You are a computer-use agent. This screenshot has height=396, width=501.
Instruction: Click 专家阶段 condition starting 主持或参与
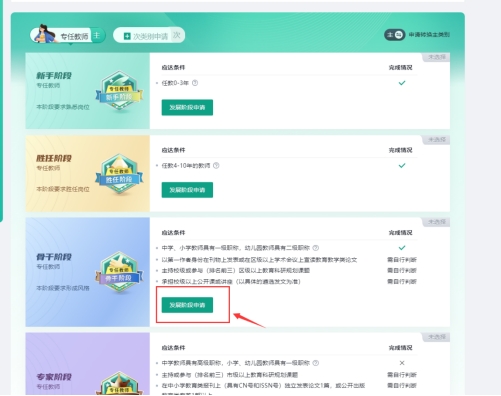(230, 375)
